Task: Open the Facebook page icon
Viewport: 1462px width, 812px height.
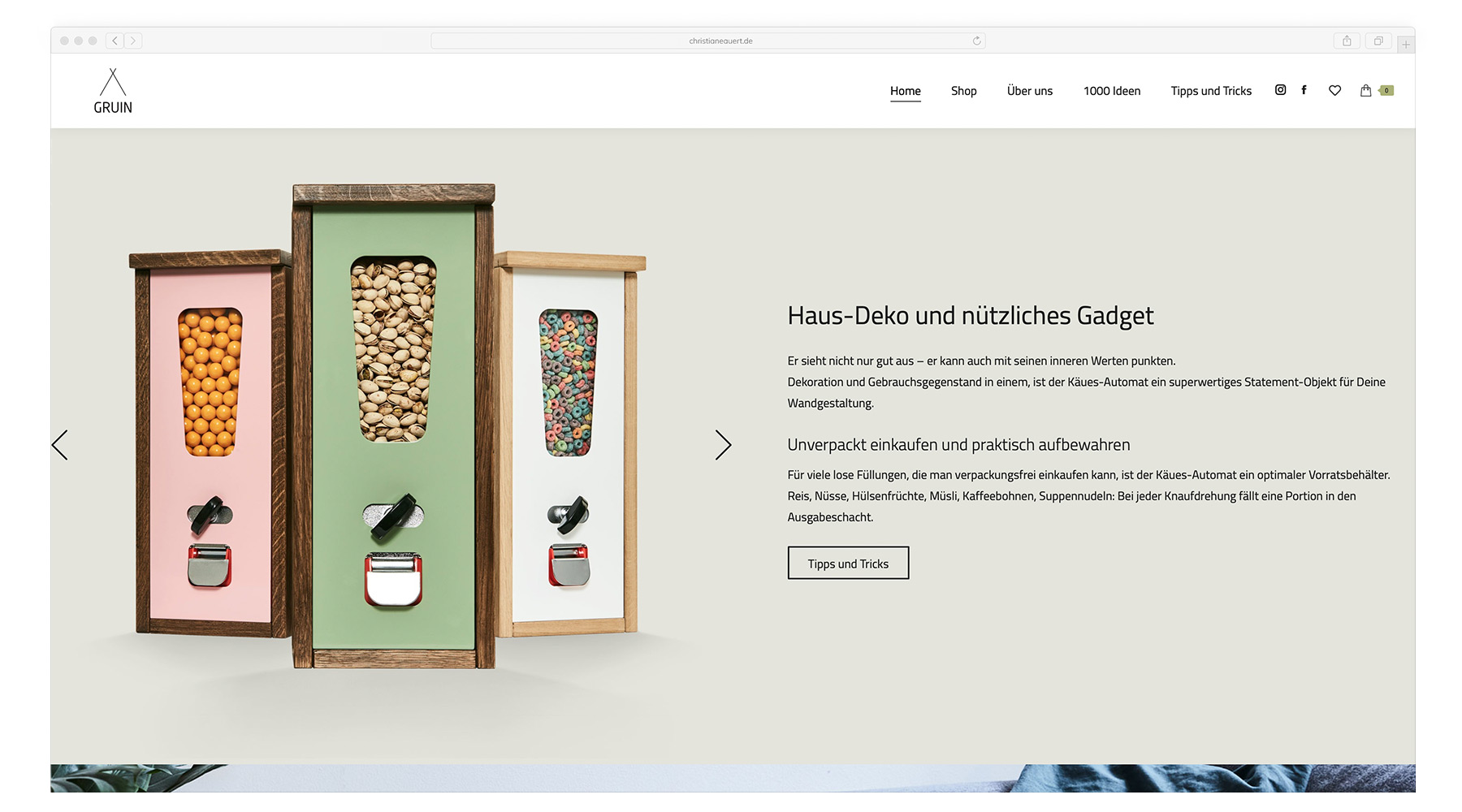Action: coord(1304,90)
